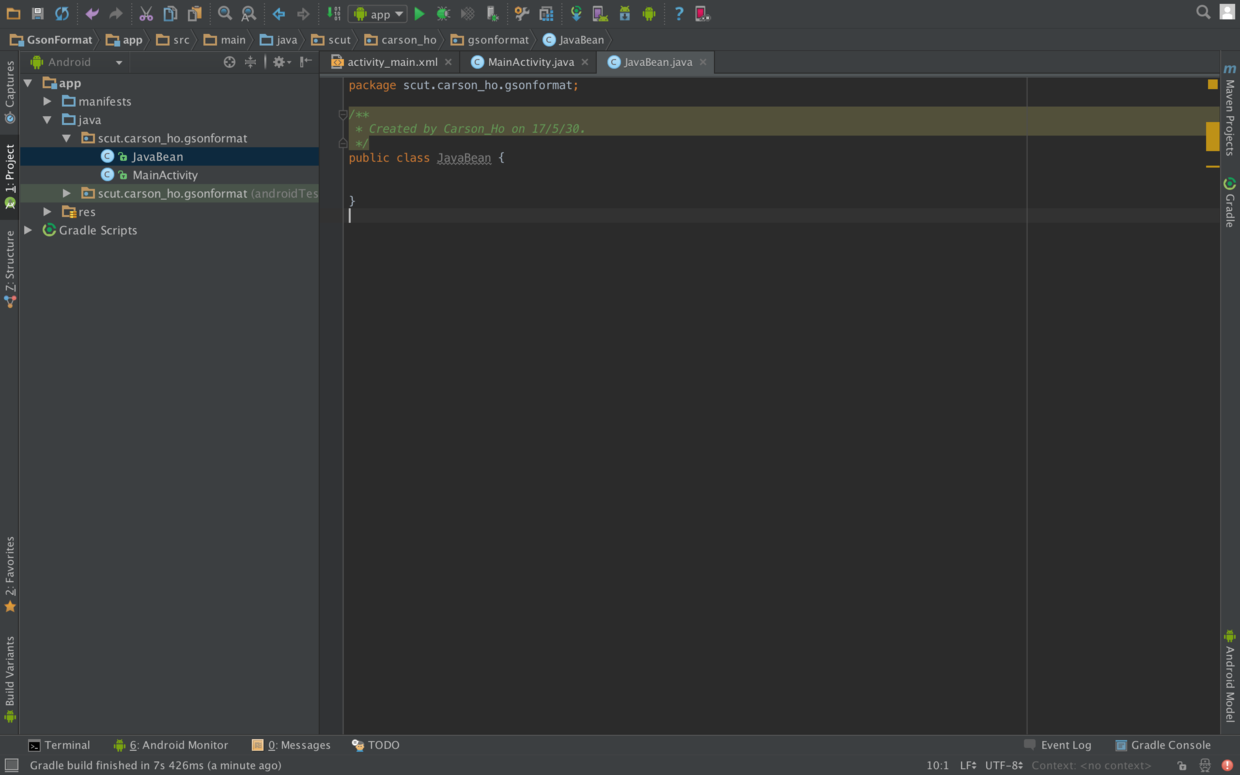Open the Help question mark icon

(x=678, y=14)
